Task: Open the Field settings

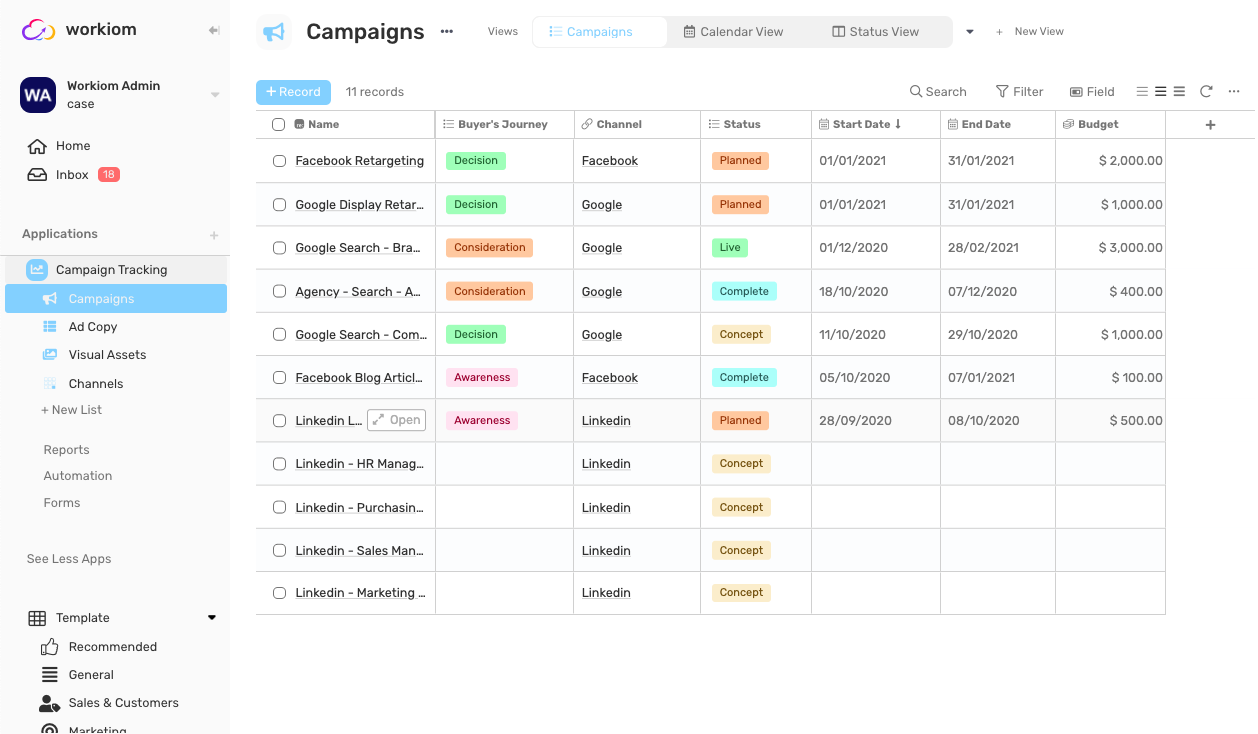Action: [1091, 91]
